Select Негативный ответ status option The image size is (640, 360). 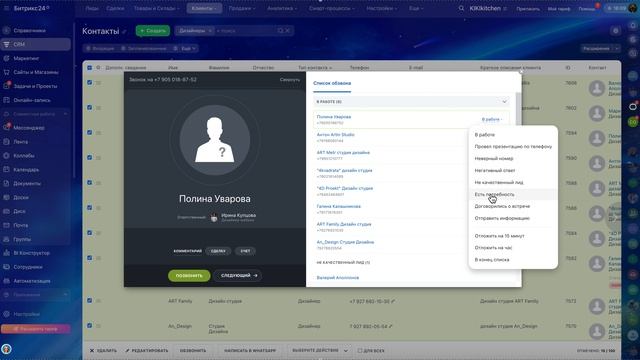click(495, 170)
